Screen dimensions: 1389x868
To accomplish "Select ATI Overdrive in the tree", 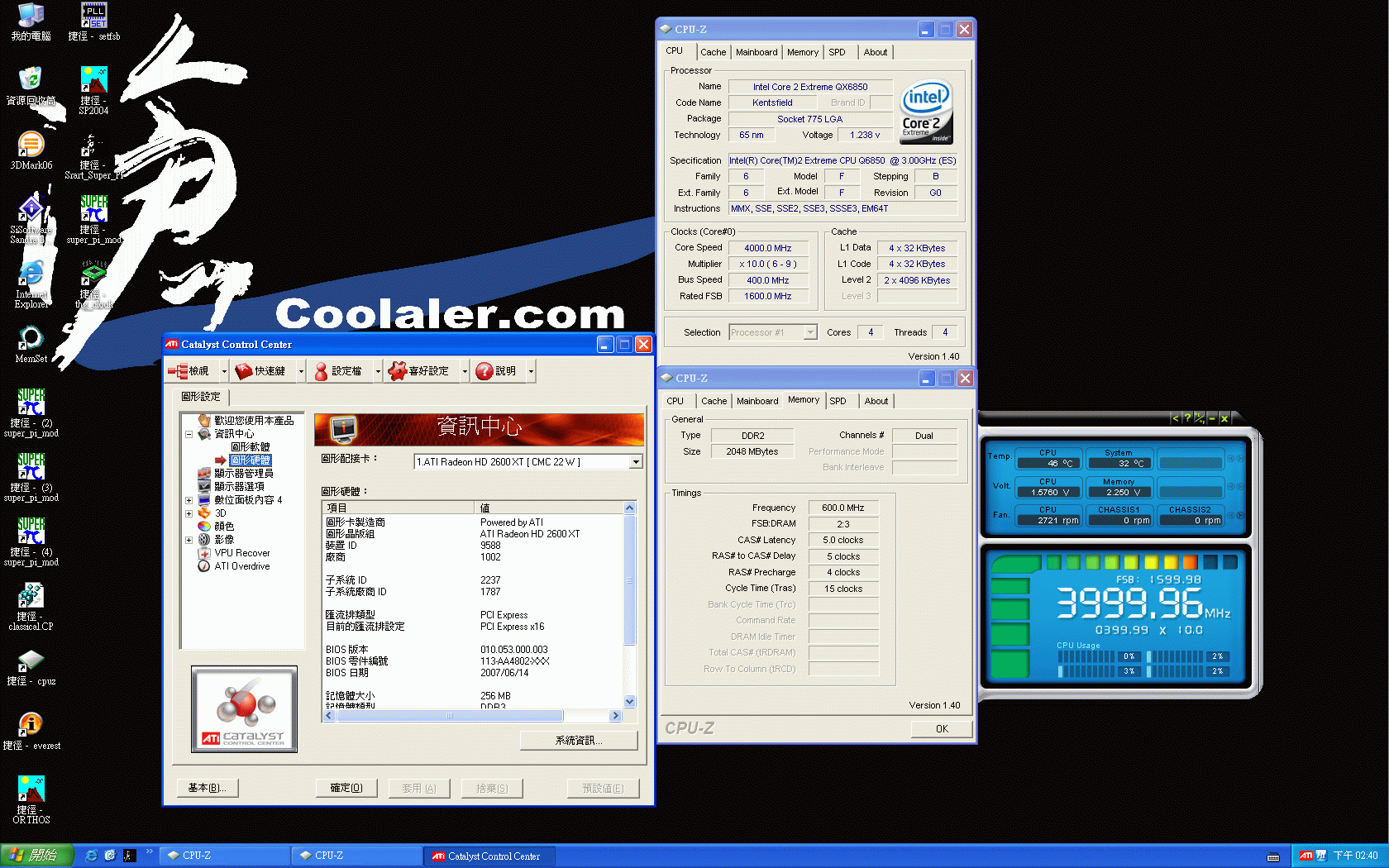I will [242, 566].
